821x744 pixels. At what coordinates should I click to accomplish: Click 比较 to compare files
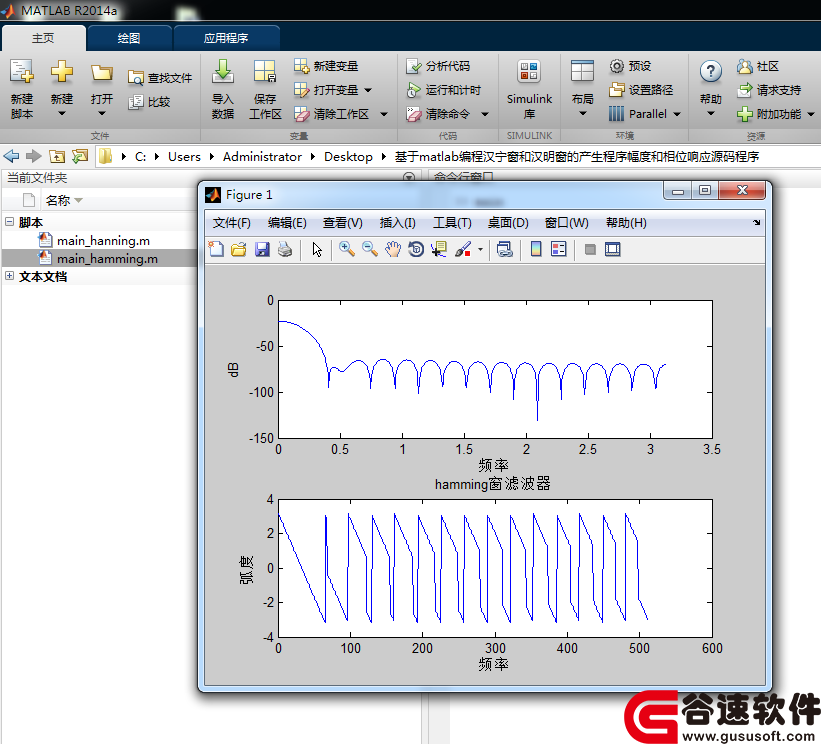[x=150, y=102]
